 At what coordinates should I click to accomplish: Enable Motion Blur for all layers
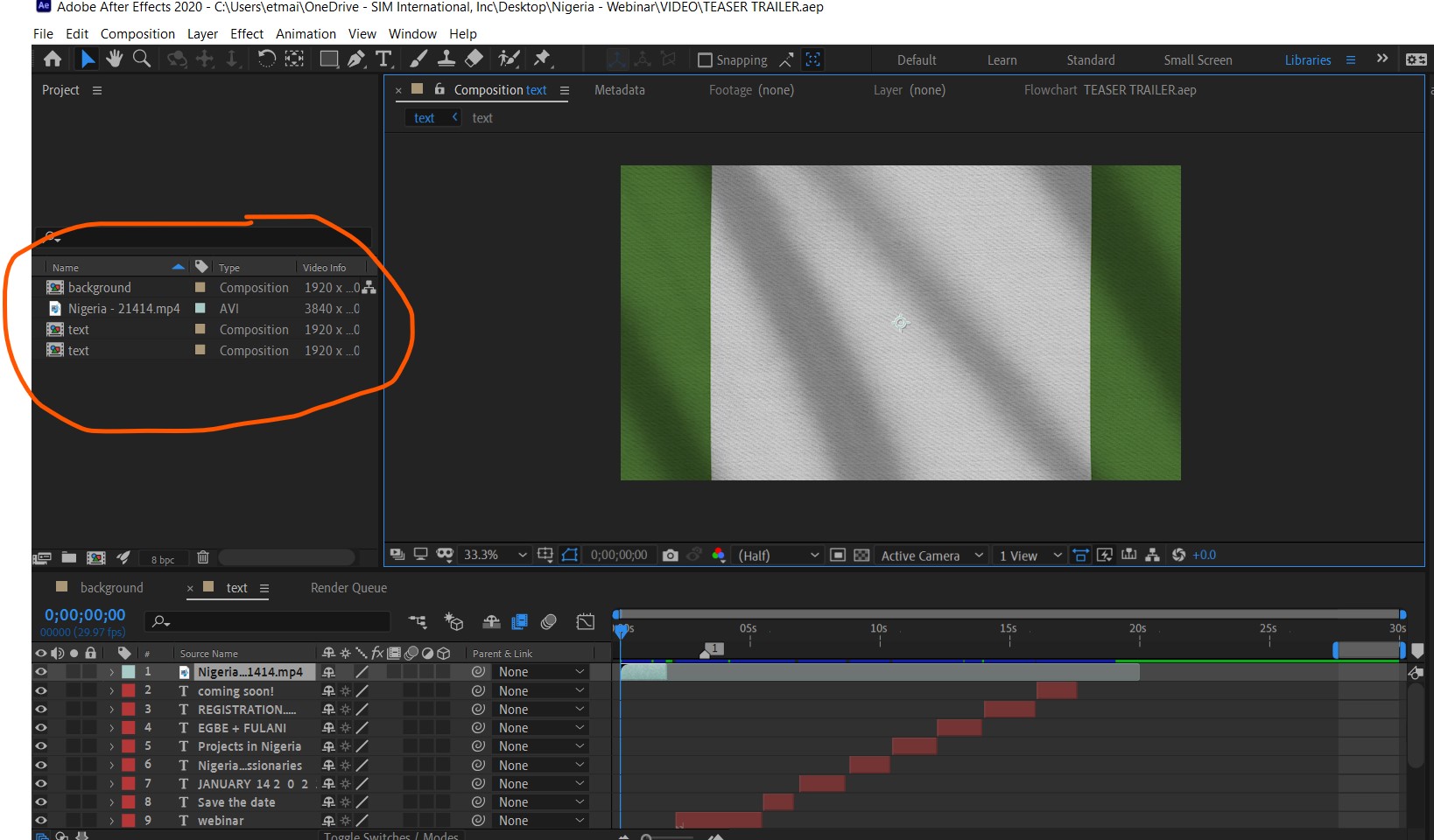coord(550,622)
